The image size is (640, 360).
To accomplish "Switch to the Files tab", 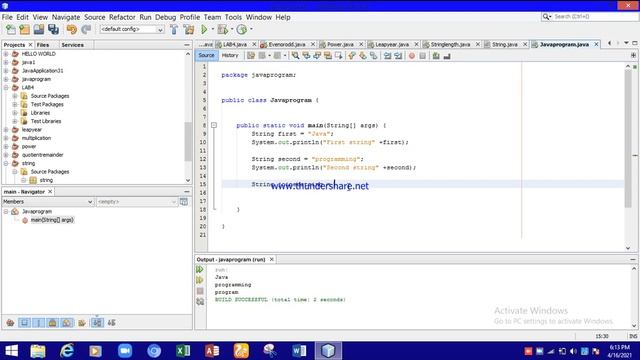I will pyautogui.click(x=43, y=45).
